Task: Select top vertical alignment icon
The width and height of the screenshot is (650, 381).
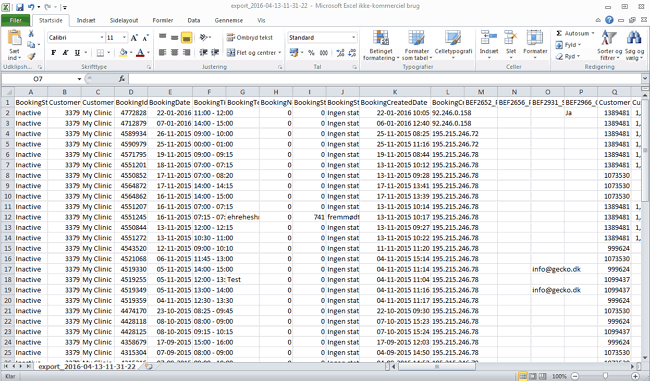Action: pyautogui.click(x=162, y=38)
